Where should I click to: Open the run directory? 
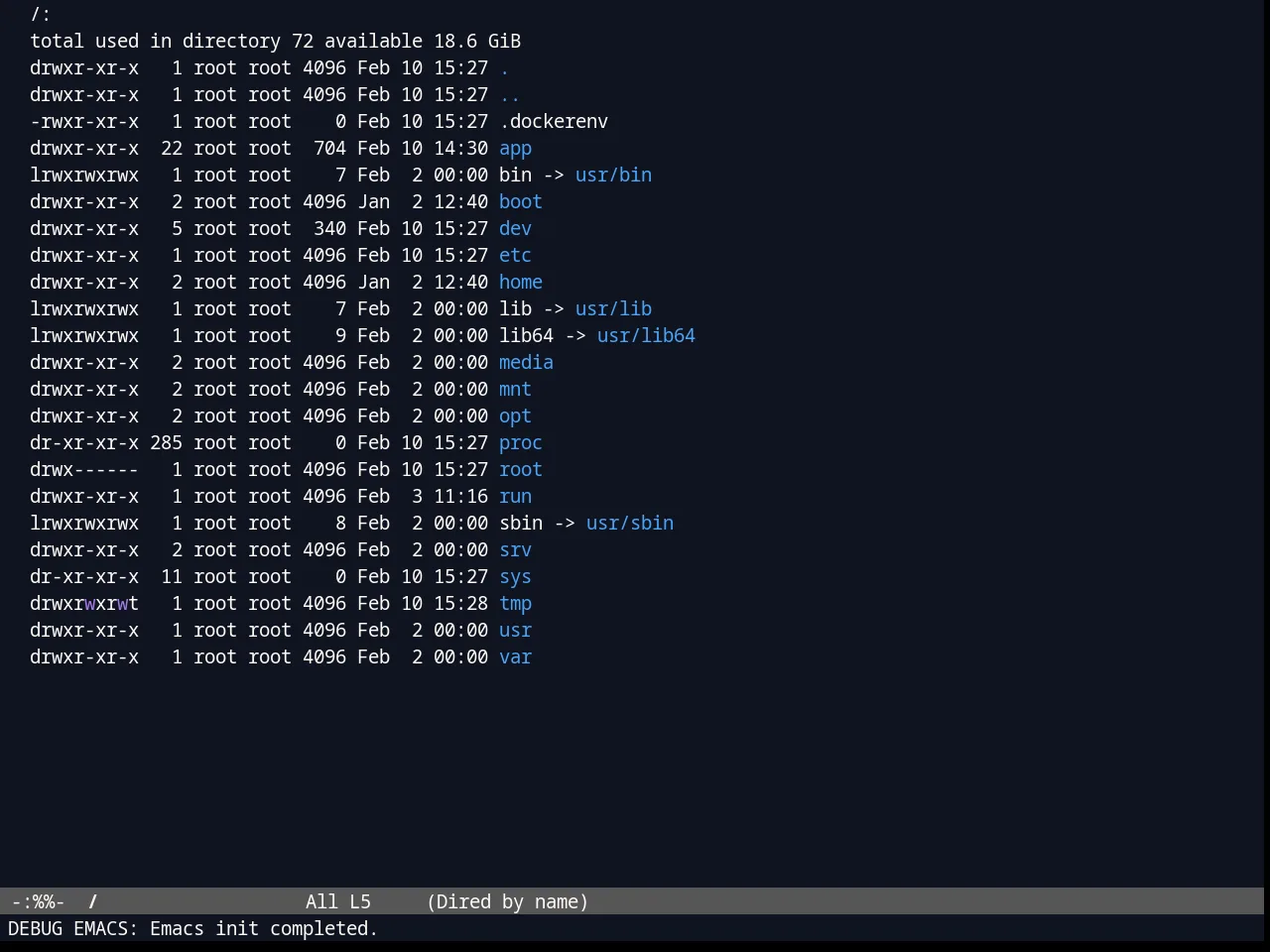515,496
